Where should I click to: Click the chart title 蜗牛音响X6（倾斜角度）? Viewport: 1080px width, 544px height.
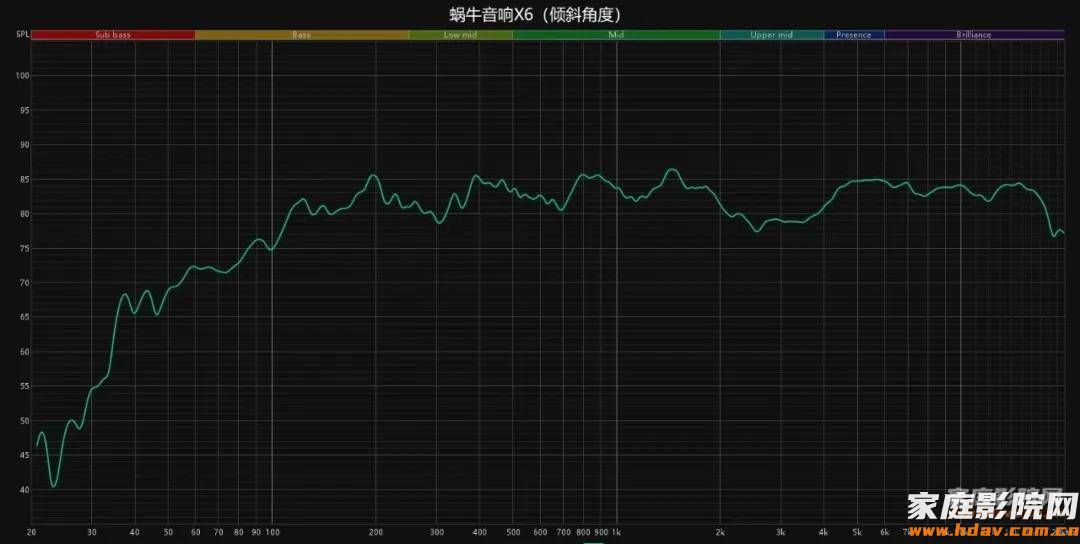tap(535, 14)
